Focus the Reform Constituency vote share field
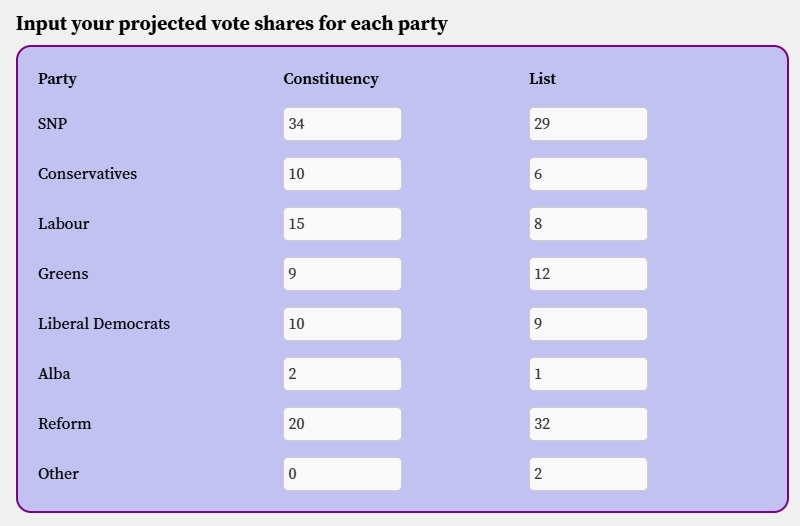The height and width of the screenshot is (526, 800). [x=342, y=424]
